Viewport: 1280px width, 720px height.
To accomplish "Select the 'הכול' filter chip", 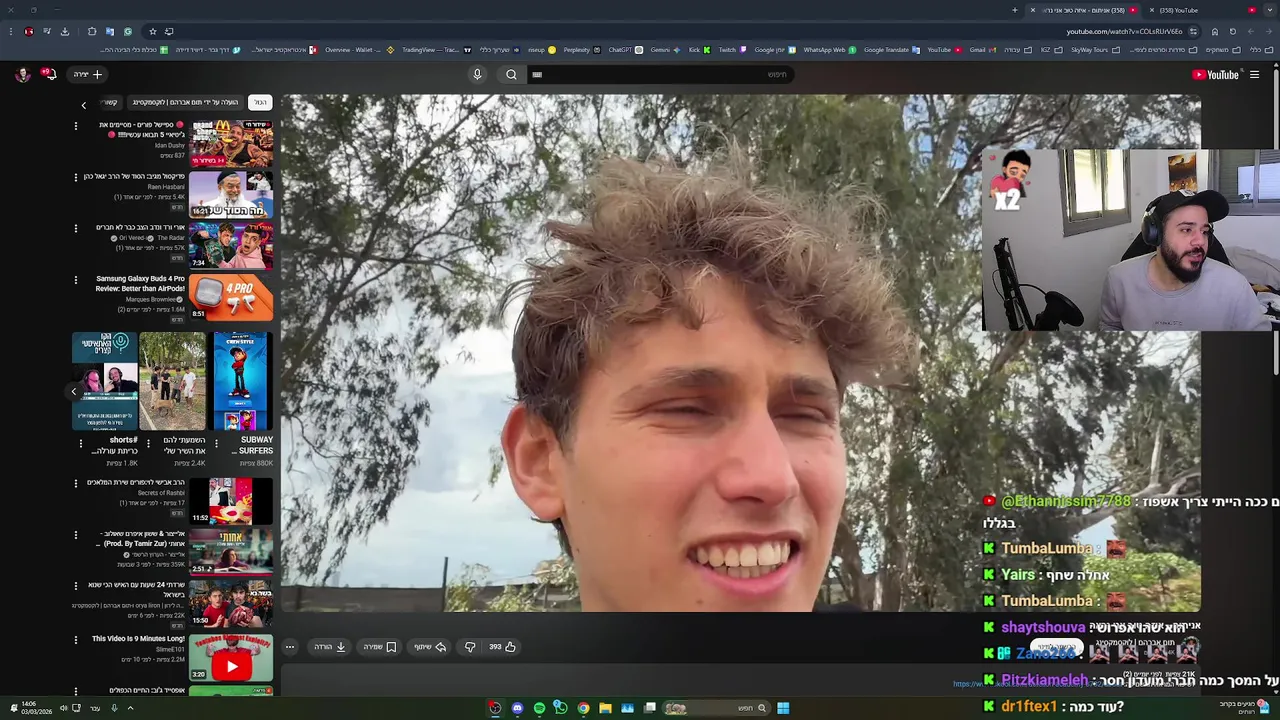I will [x=260, y=102].
